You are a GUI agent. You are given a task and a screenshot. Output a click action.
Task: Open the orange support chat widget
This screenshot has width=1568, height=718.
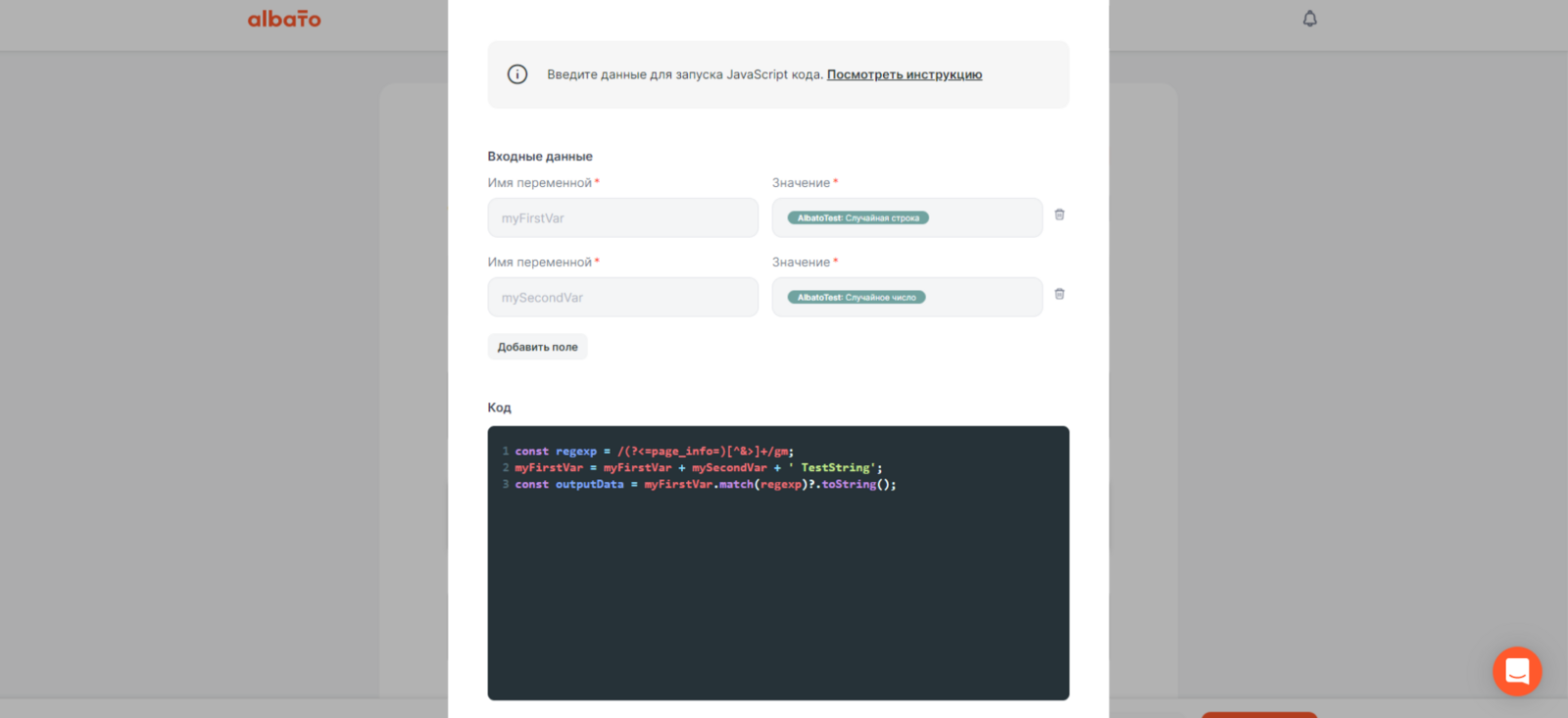coord(1516,671)
